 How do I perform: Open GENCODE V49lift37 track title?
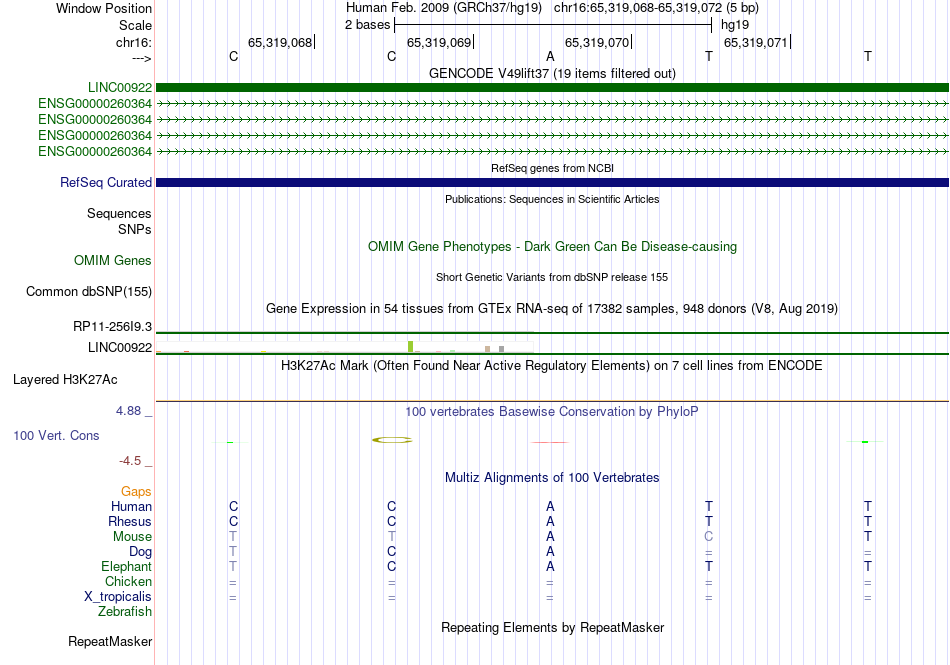click(x=552, y=73)
